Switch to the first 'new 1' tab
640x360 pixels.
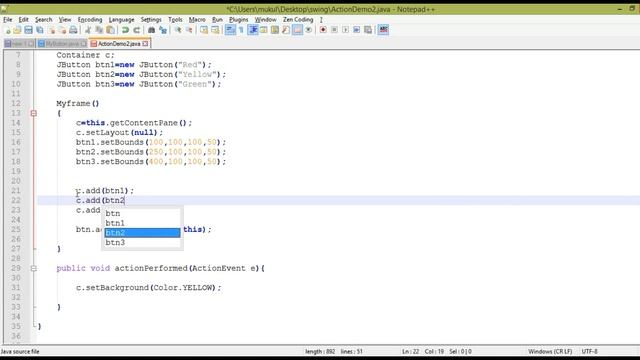[x=19, y=44]
